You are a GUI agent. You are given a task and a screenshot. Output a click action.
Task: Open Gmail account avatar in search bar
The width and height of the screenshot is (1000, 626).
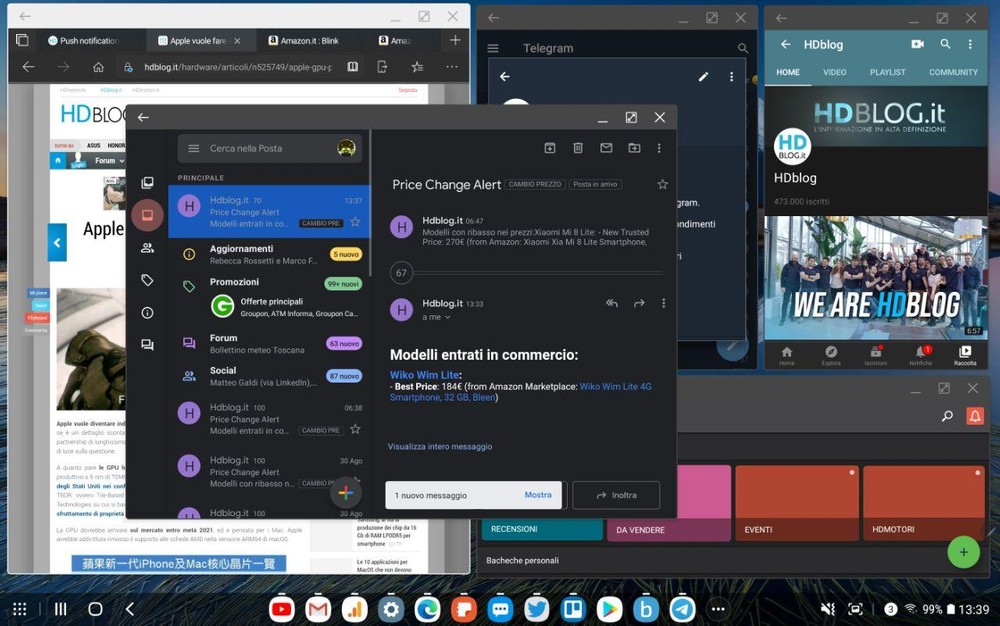pos(346,148)
